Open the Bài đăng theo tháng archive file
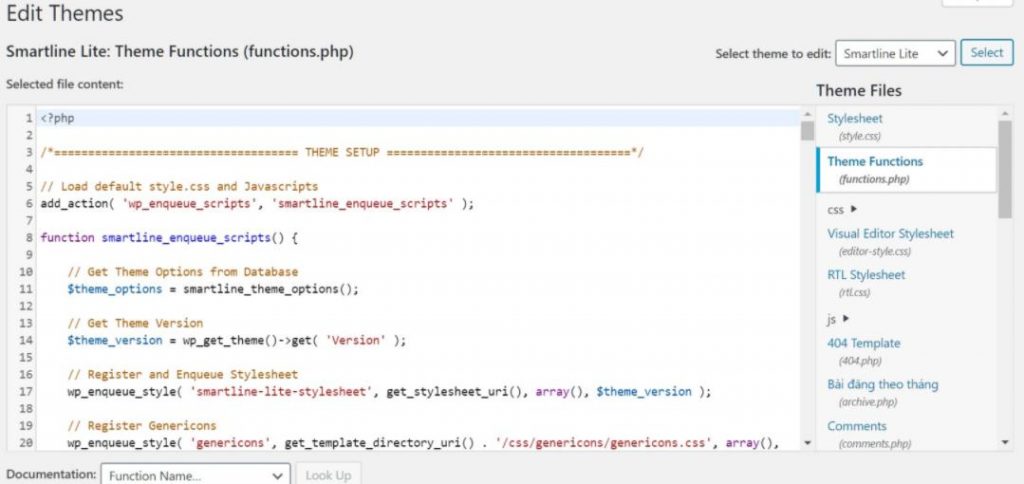Image resolution: width=1024 pixels, height=484 pixels. (882, 385)
